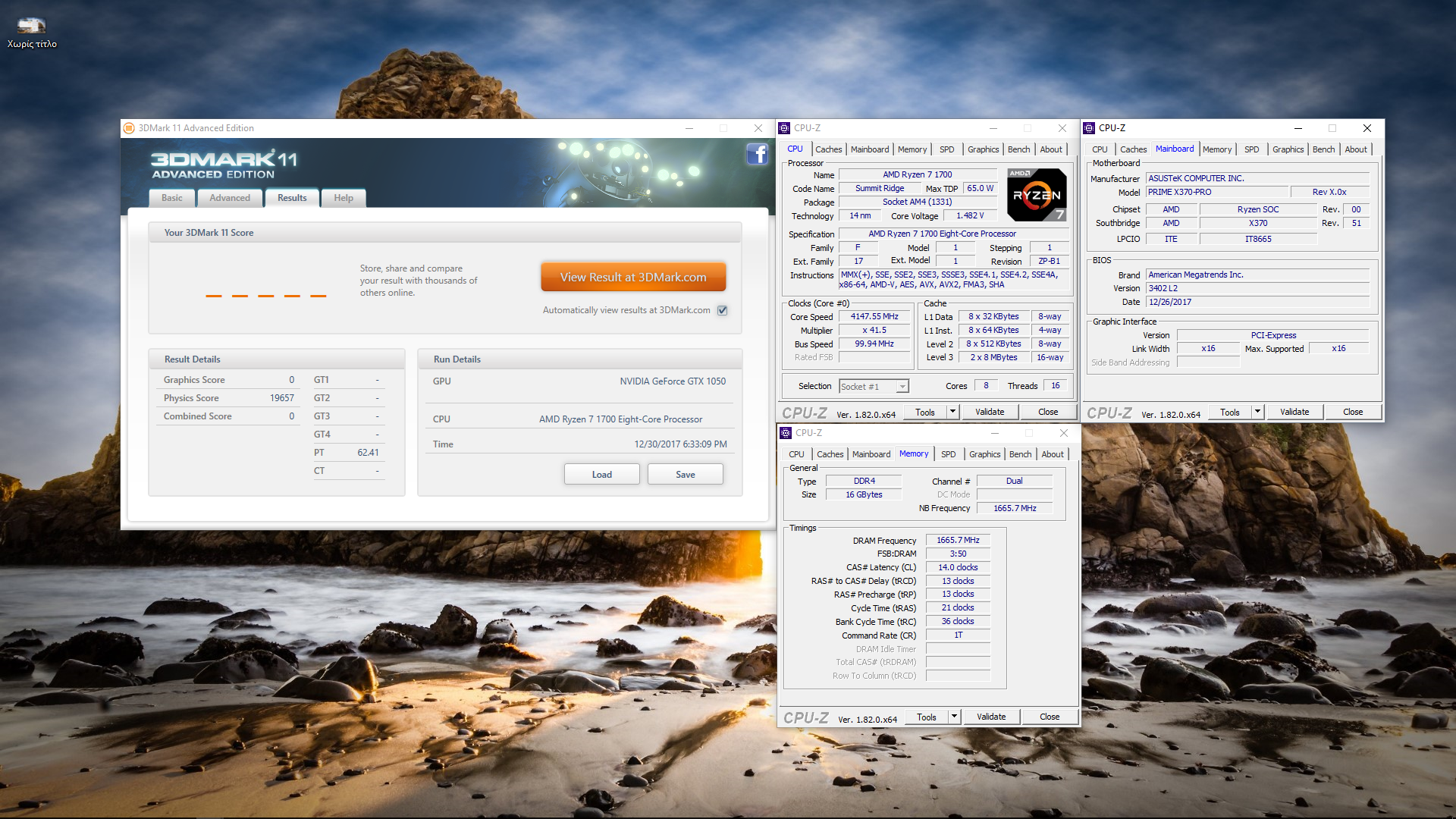Select the Results tab in 3DMark
Viewport: 1456px width, 819px height.
292,198
